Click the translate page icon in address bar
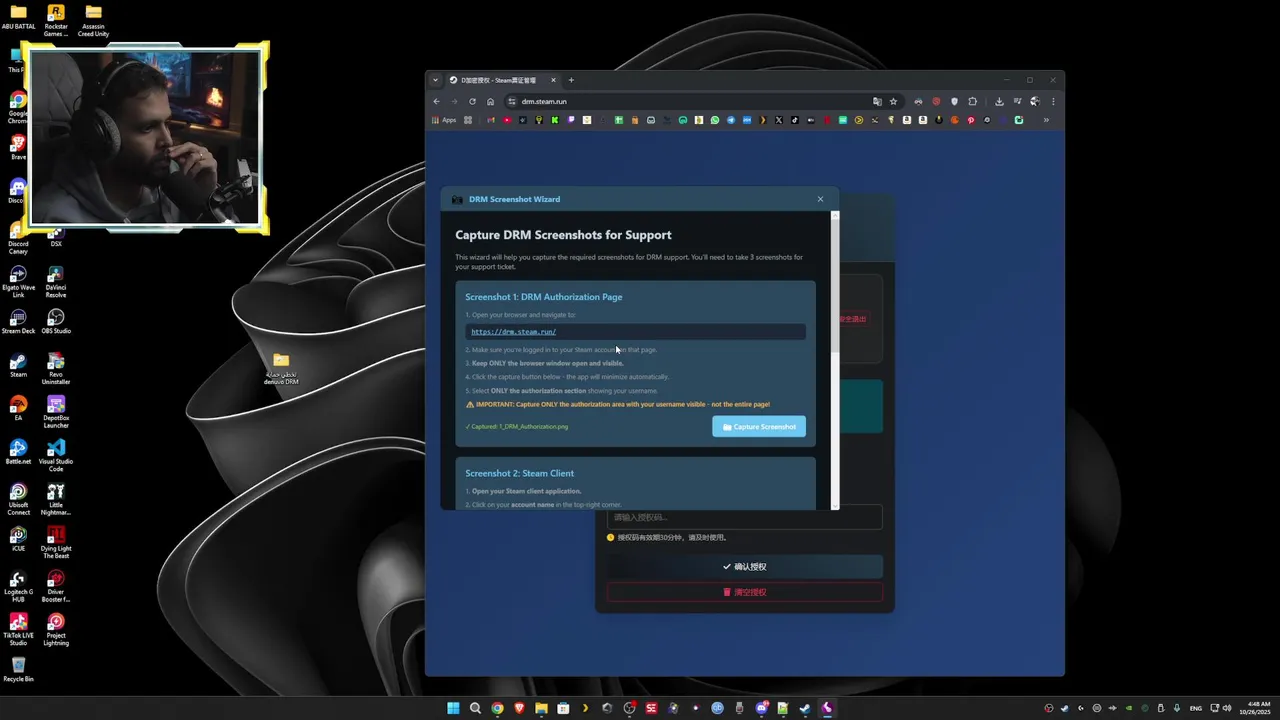Image resolution: width=1280 pixels, height=720 pixels. pyautogui.click(x=877, y=101)
